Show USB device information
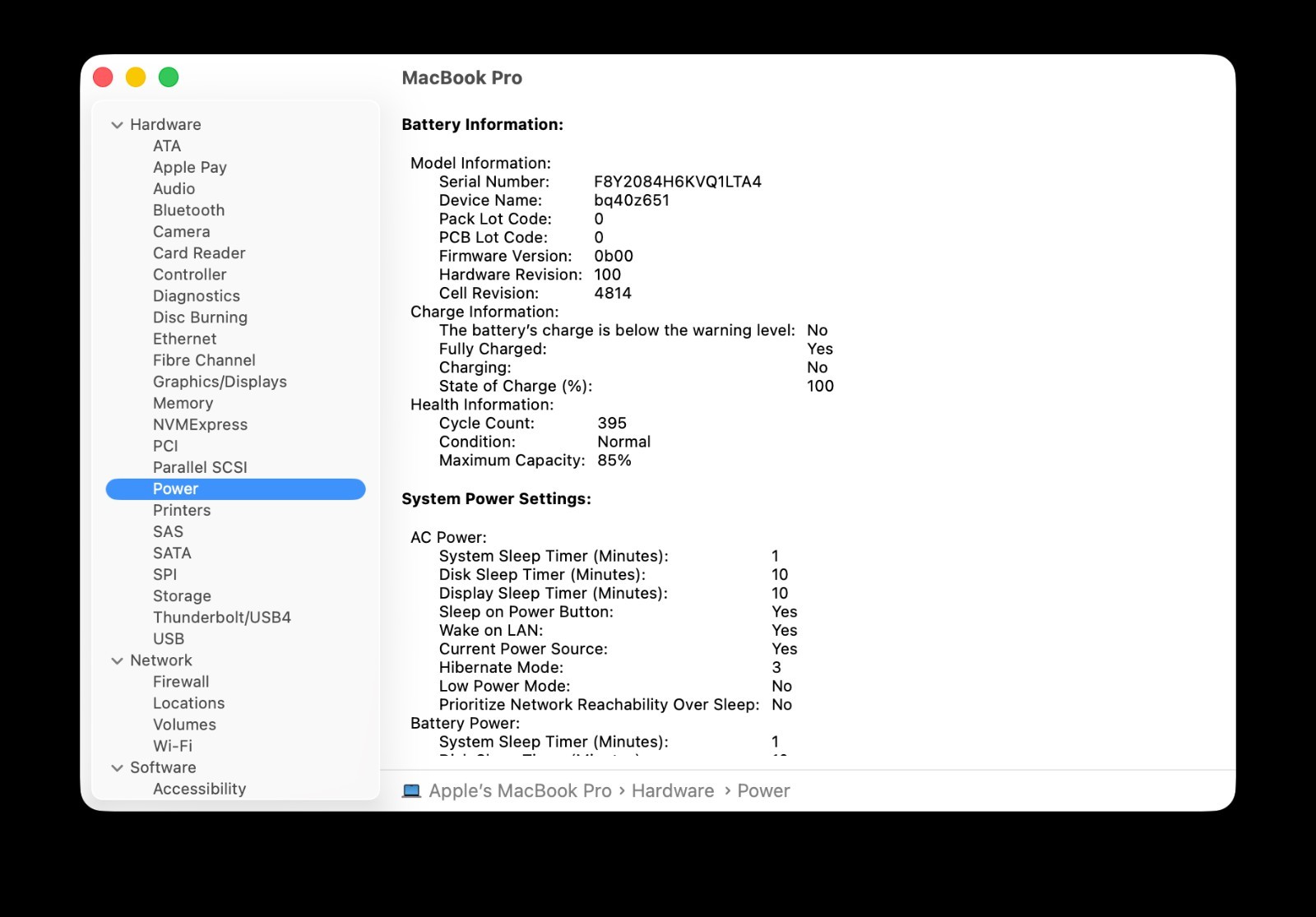Viewport: 1316px width, 917px height. pos(169,638)
